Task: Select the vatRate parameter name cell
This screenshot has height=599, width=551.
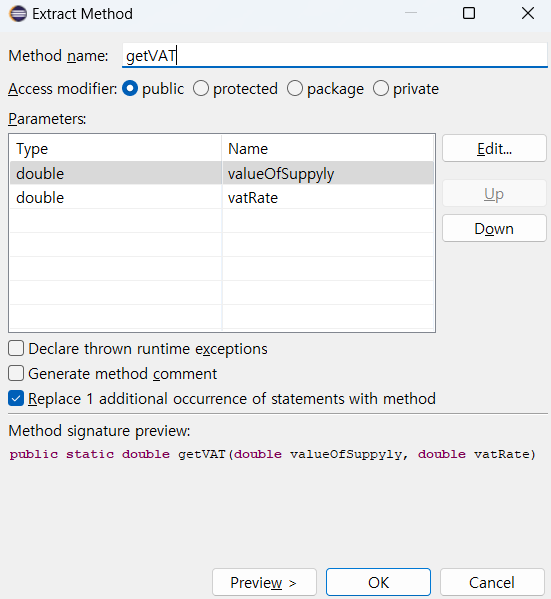Action: (x=328, y=198)
